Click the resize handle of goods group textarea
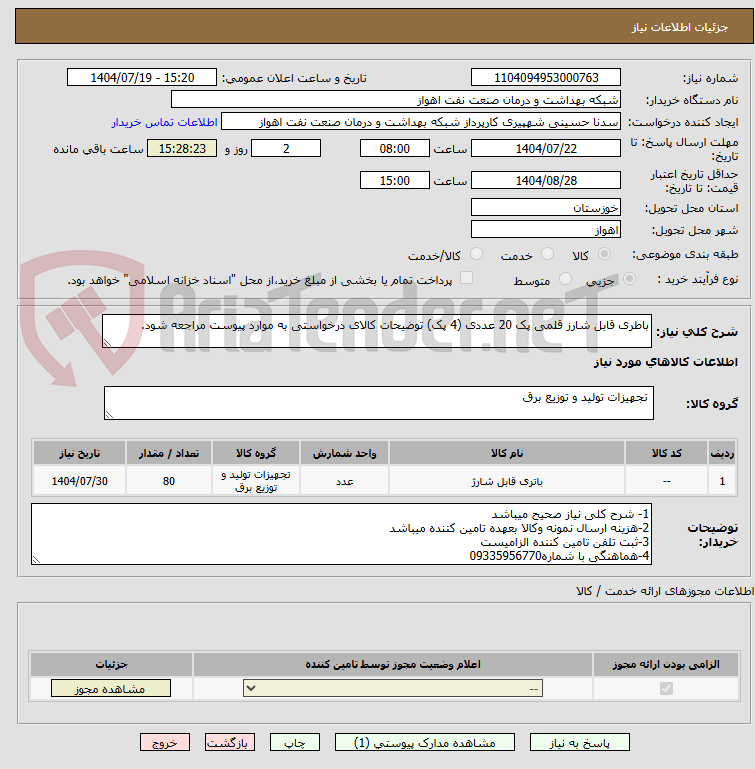 point(109,415)
